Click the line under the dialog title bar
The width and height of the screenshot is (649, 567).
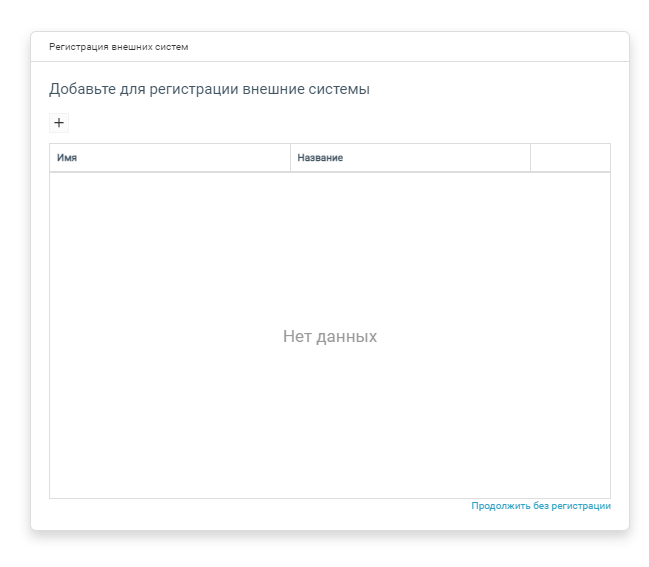click(330, 62)
